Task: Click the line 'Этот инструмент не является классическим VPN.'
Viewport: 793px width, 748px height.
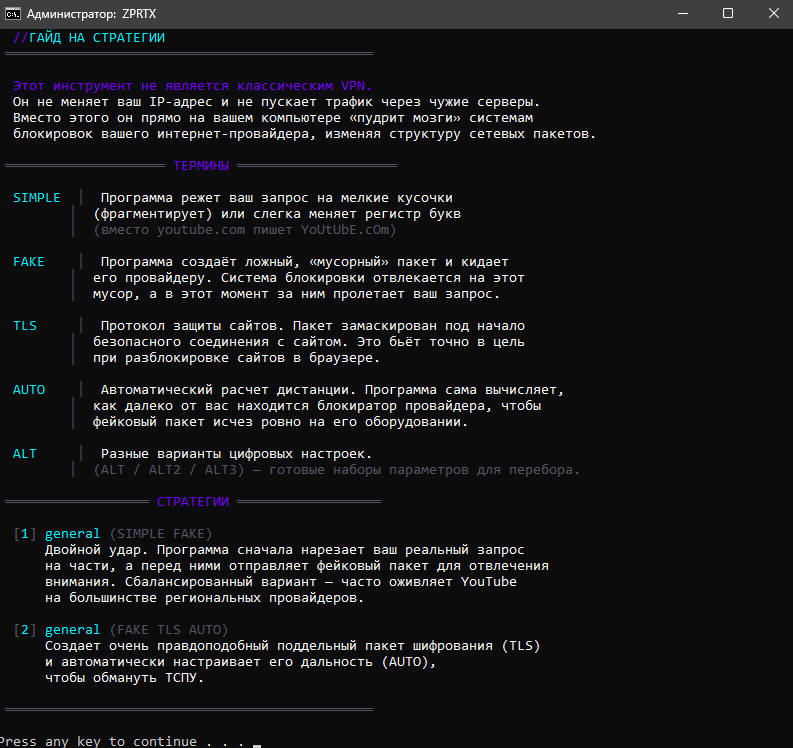Action: click(192, 86)
